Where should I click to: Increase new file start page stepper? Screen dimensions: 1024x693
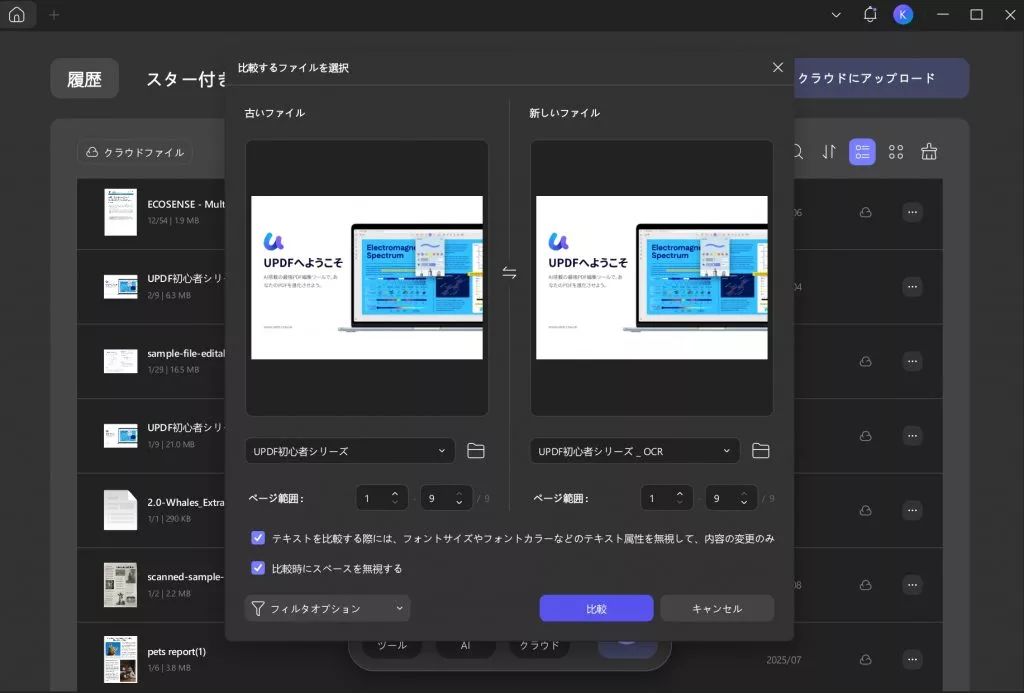click(680, 493)
